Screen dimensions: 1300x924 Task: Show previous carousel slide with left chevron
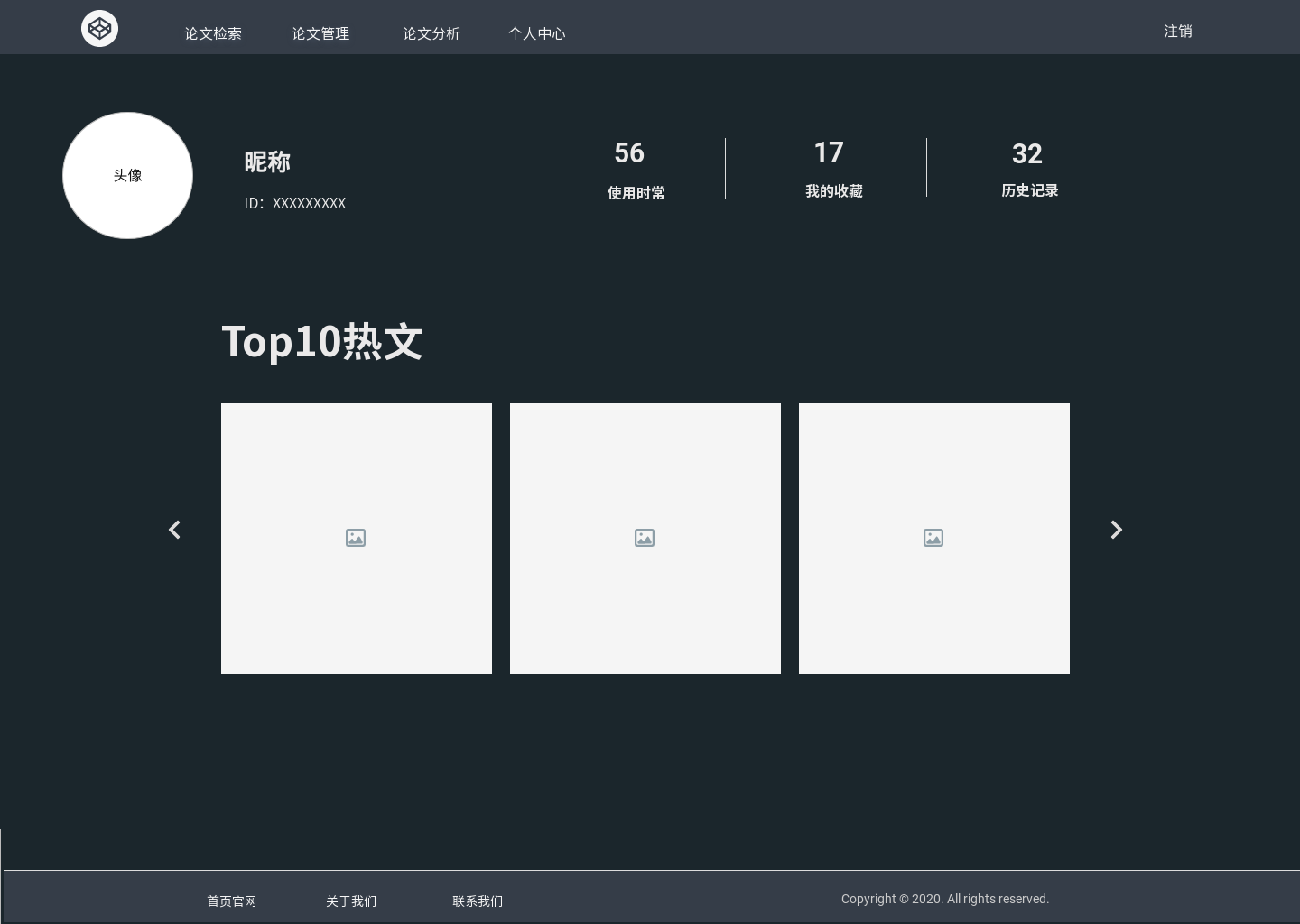(174, 530)
